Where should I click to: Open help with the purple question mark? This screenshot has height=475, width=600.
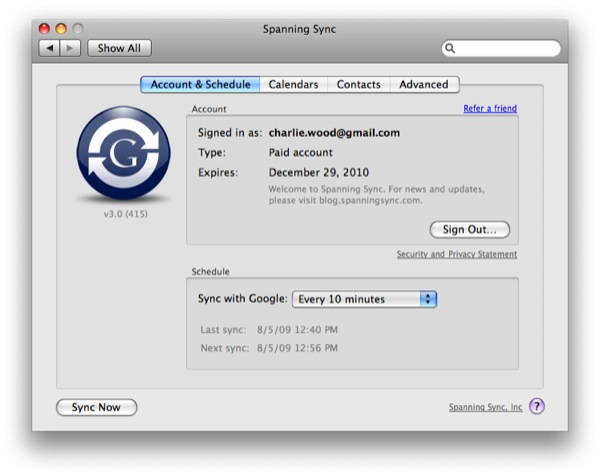click(537, 406)
